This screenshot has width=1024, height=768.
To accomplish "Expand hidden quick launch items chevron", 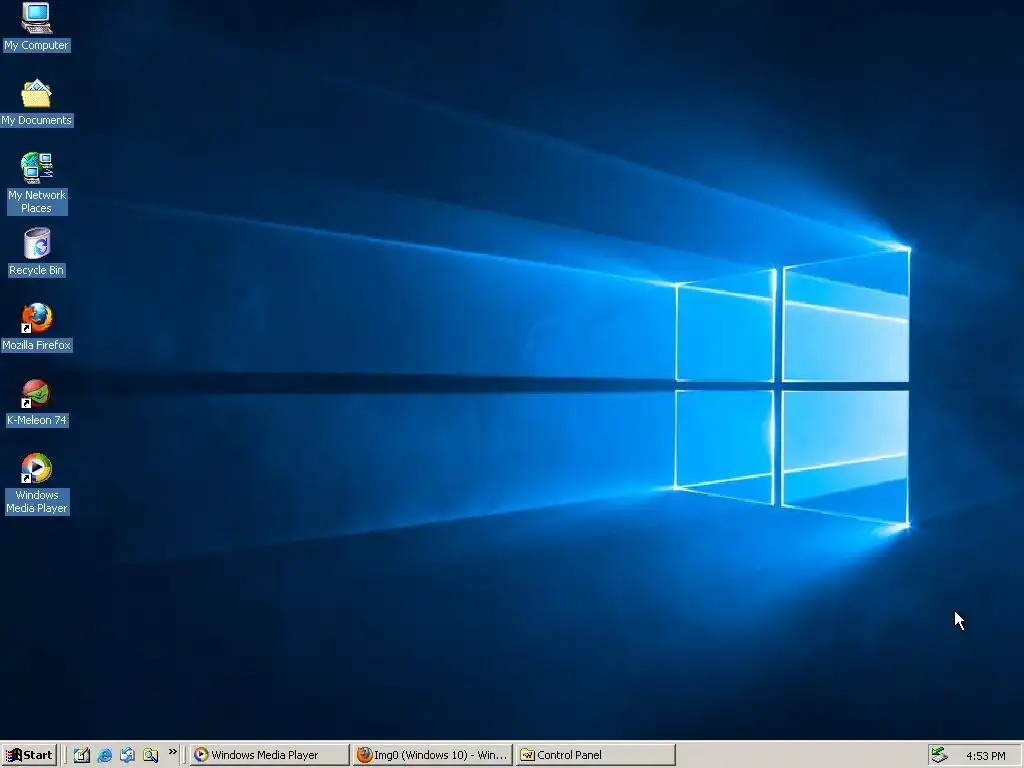I will point(172,752).
